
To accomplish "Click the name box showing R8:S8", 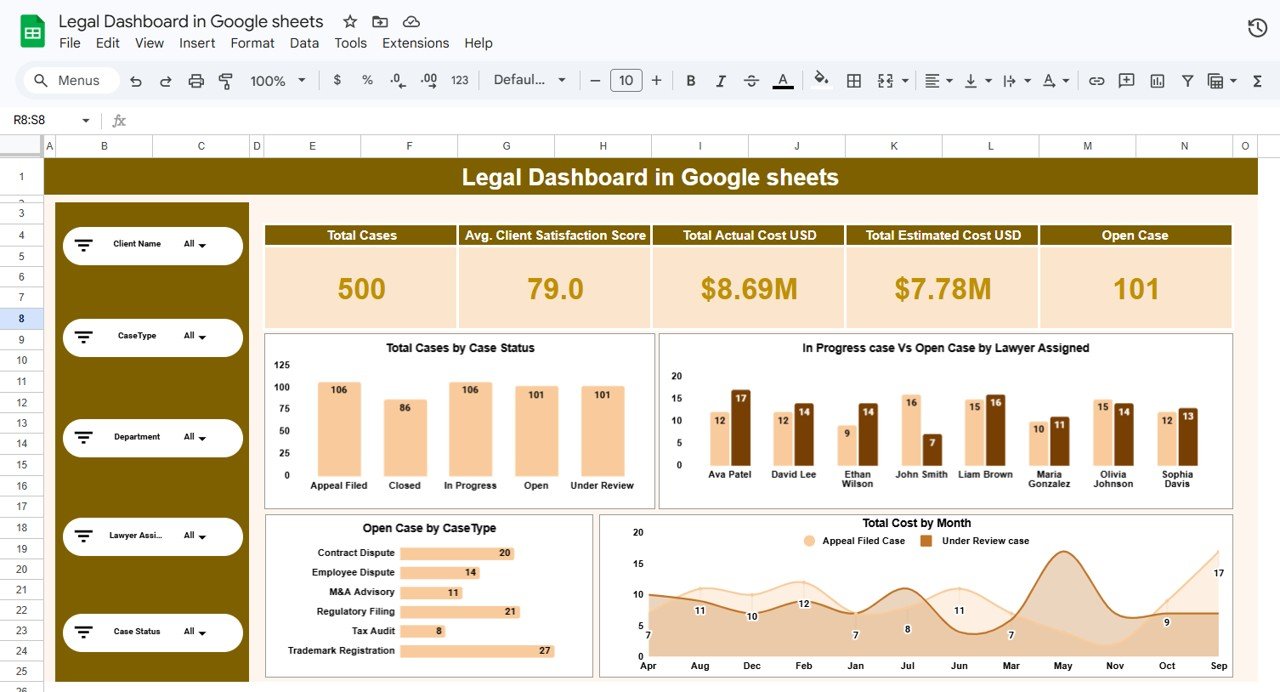I will click(38, 119).
